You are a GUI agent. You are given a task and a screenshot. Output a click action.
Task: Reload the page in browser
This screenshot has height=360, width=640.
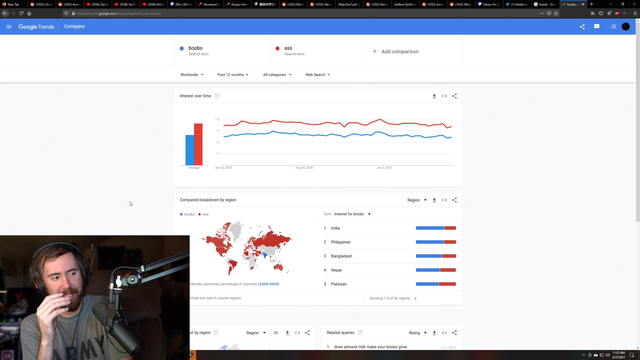click(21, 13)
